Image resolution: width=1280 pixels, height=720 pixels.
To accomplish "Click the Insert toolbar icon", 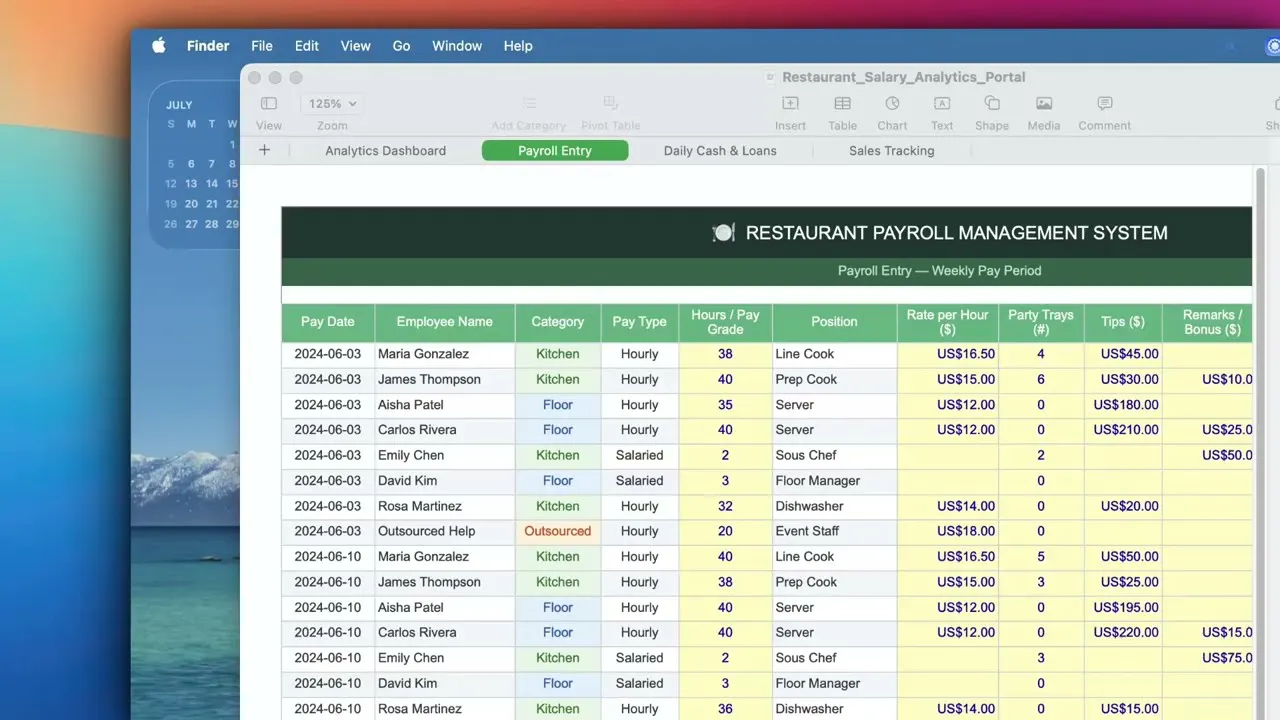I will 790,103.
